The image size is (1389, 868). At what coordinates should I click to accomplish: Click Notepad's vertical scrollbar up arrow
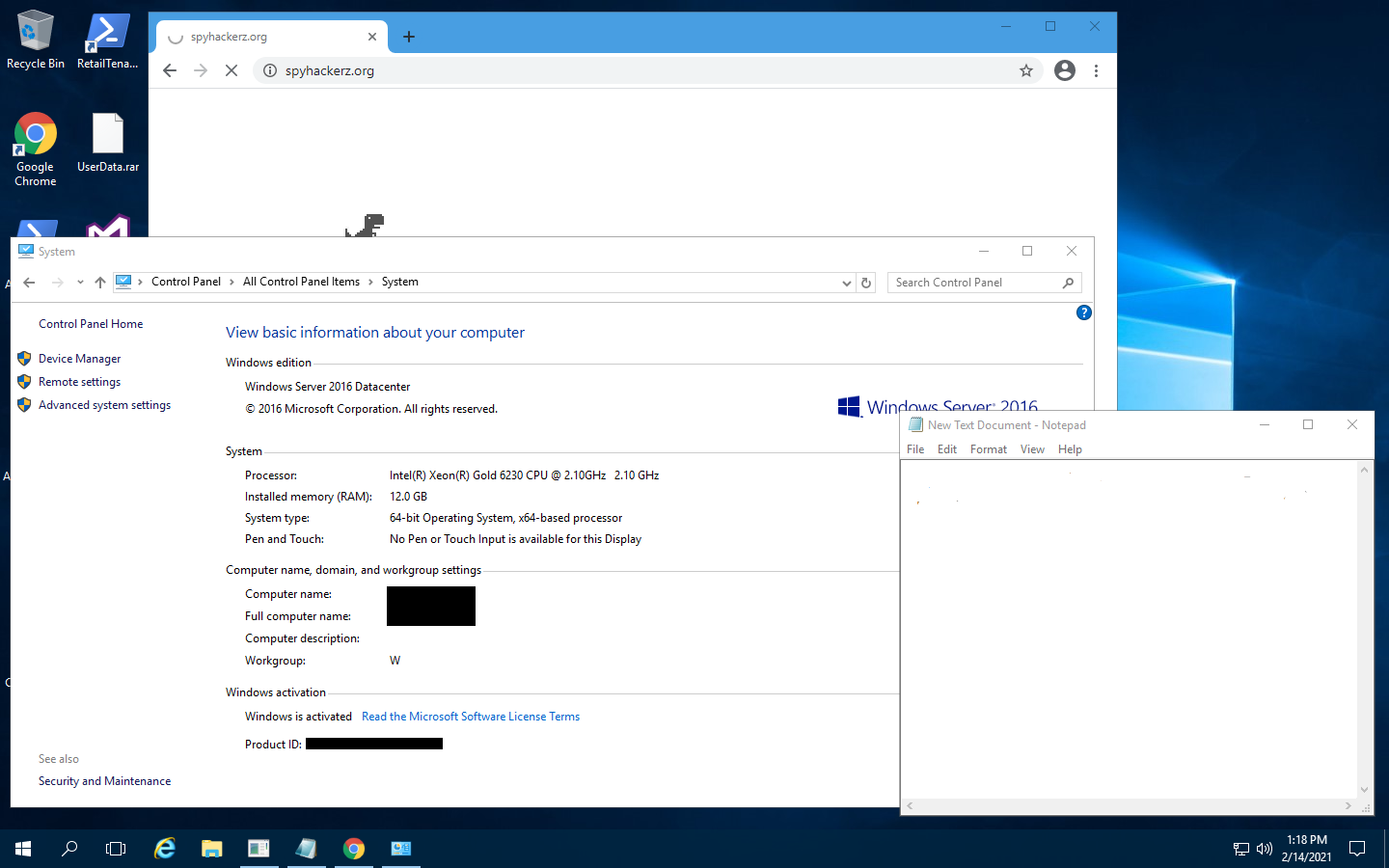1364,470
